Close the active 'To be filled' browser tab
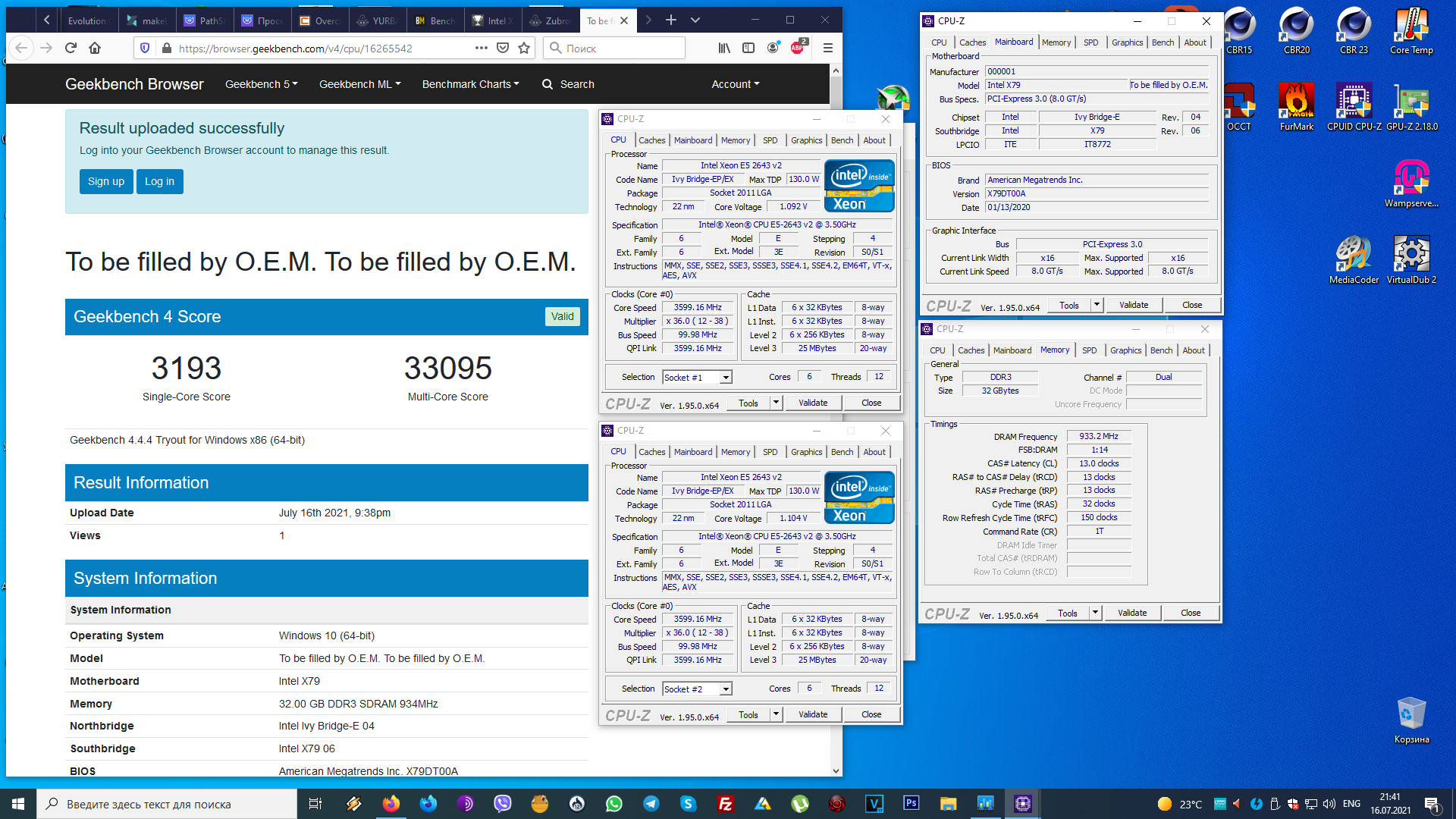1456x819 pixels. pos(624,20)
